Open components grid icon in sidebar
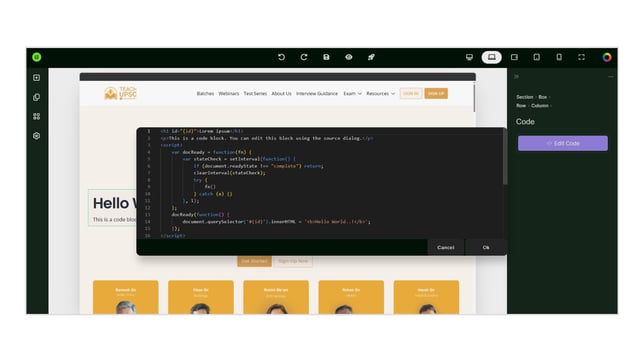This screenshot has height=362, width=644. coord(37,116)
